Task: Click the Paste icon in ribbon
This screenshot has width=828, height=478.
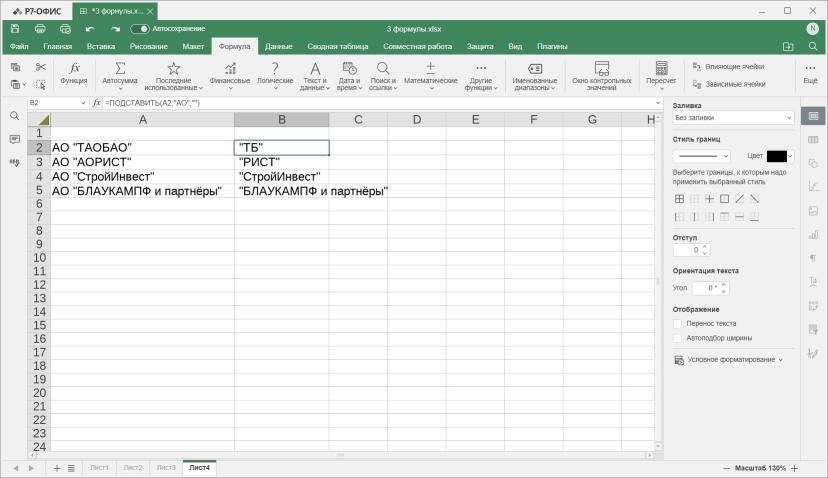Action: pos(15,84)
